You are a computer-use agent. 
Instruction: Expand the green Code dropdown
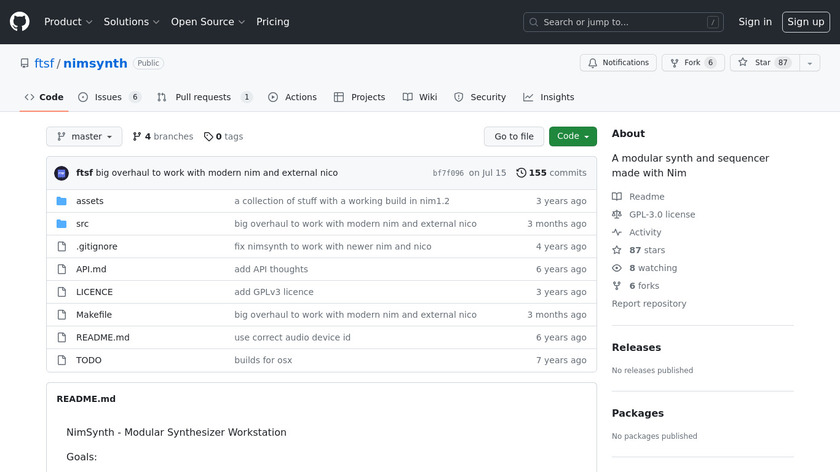572,137
